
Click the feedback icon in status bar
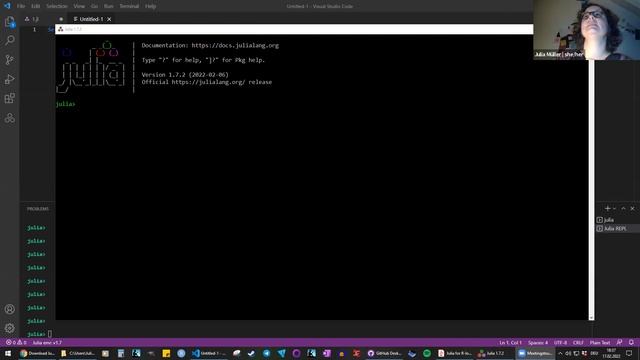(619, 342)
